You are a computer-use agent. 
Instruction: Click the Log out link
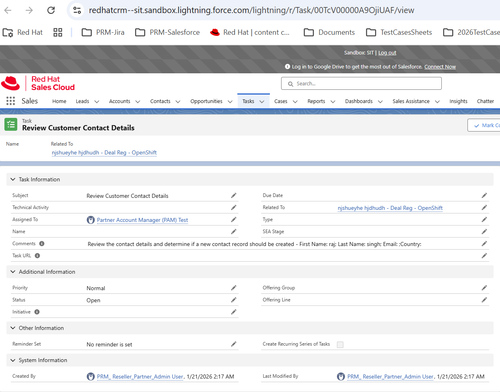pos(387,53)
